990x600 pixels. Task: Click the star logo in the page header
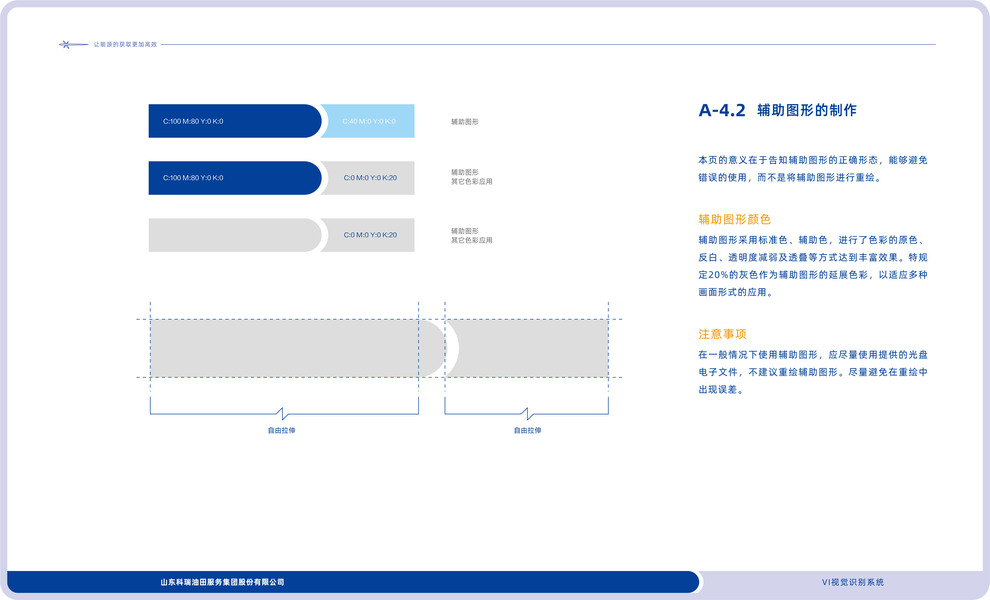tap(73, 44)
